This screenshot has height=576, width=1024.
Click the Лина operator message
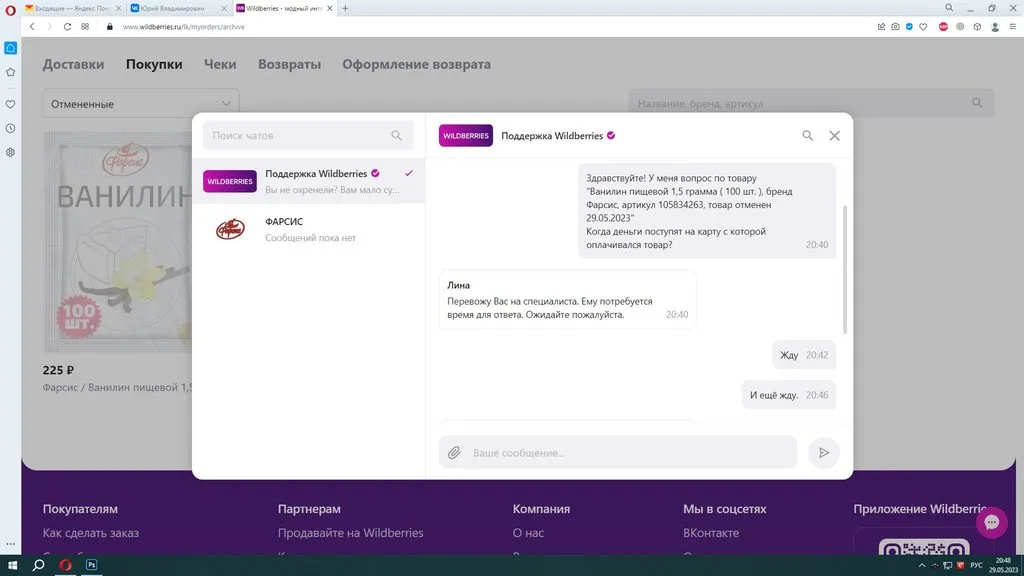[x=568, y=299]
